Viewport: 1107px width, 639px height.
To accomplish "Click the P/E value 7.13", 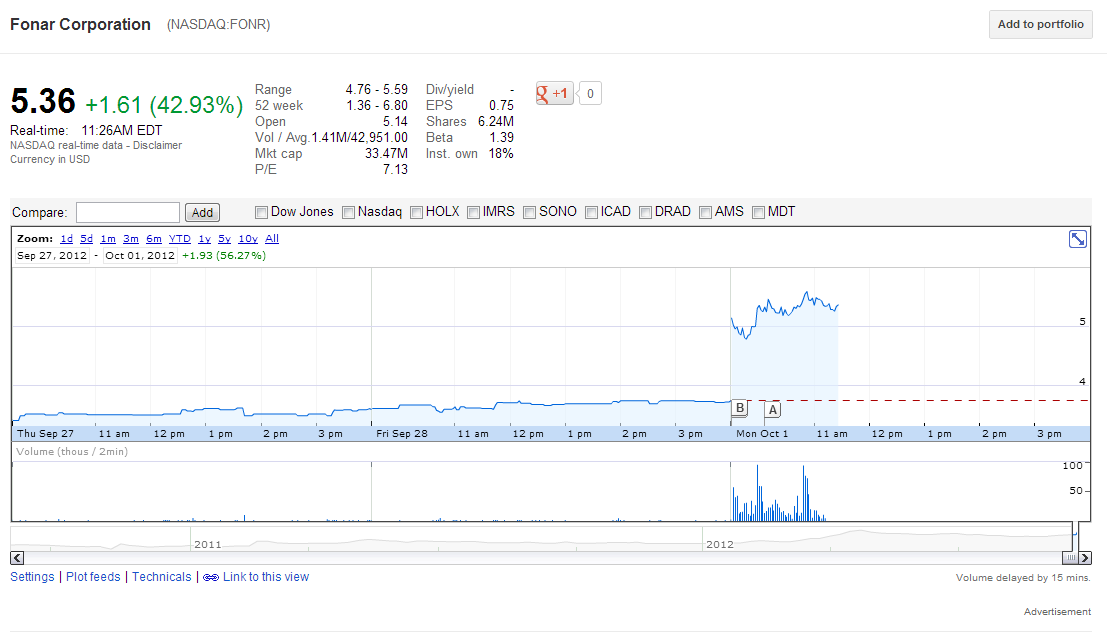I will point(395,169).
